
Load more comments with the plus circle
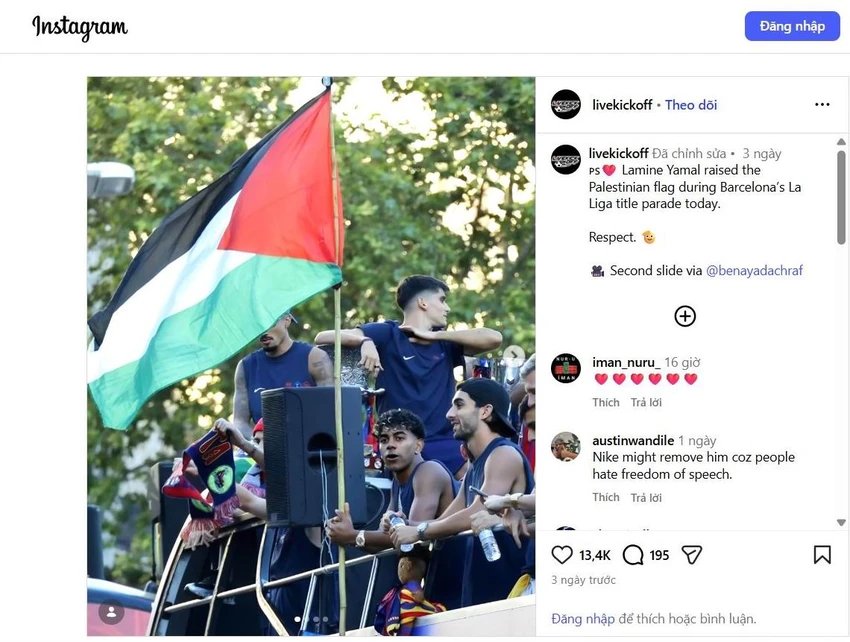(685, 316)
